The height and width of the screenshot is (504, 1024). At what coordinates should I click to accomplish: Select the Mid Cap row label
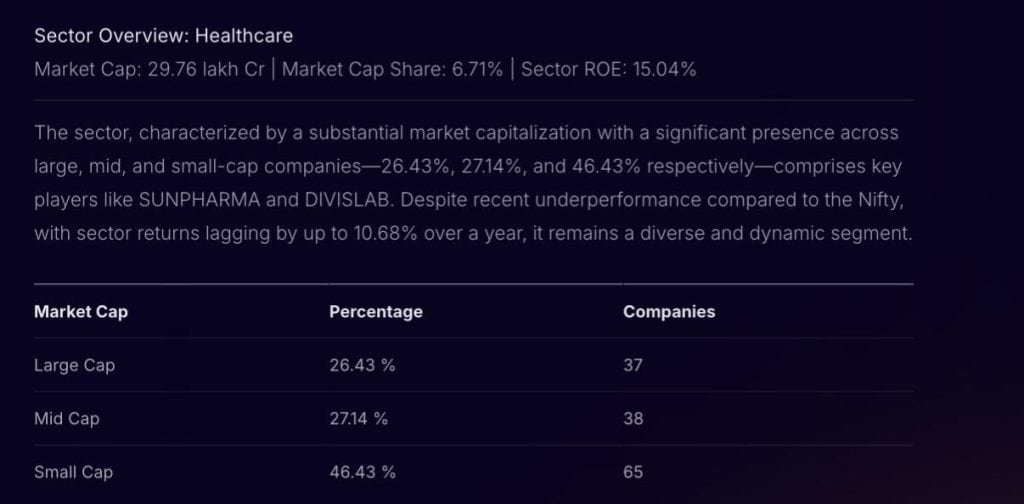(66, 419)
